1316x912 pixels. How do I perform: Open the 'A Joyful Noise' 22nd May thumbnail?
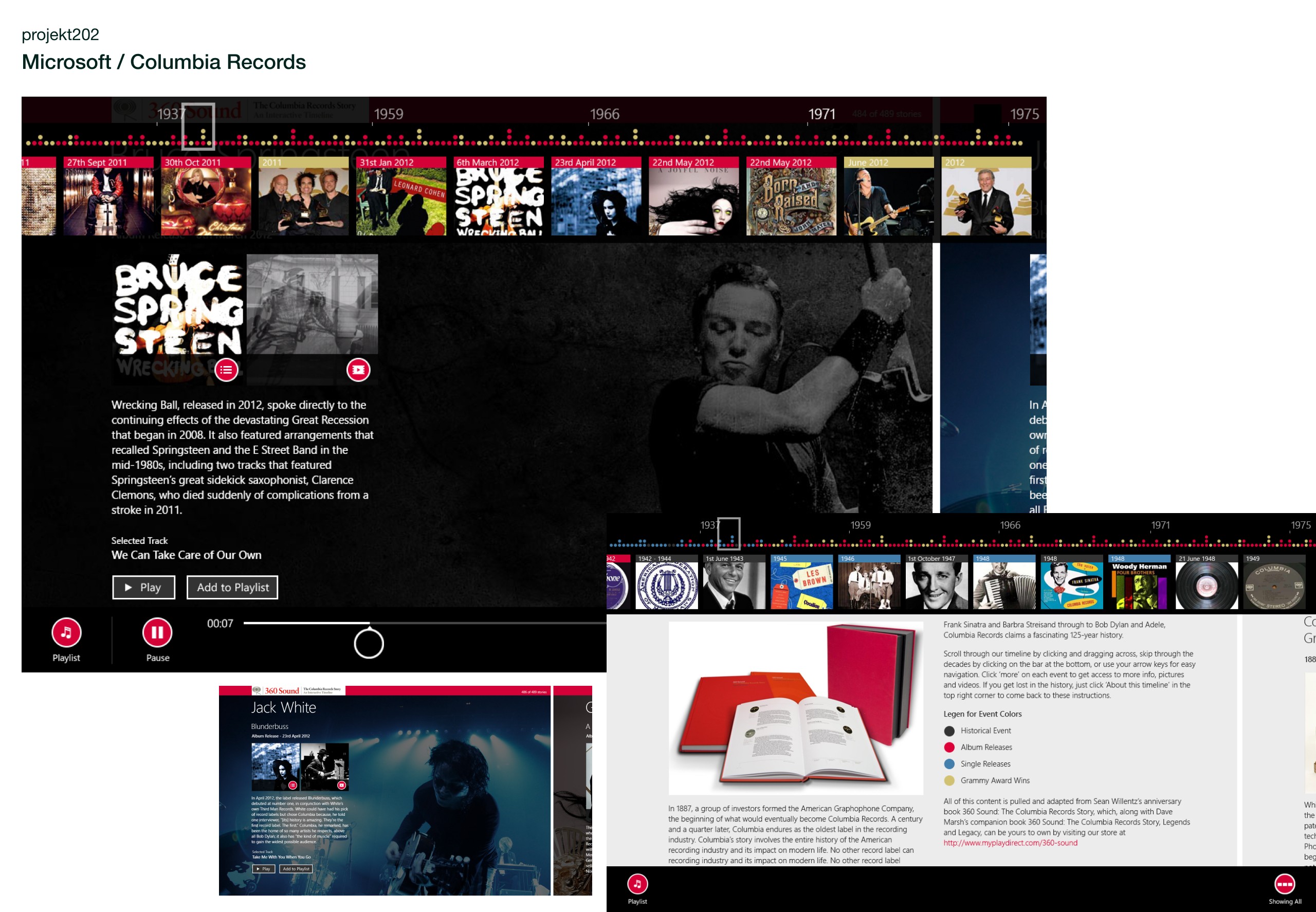click(x=693, y=196)
